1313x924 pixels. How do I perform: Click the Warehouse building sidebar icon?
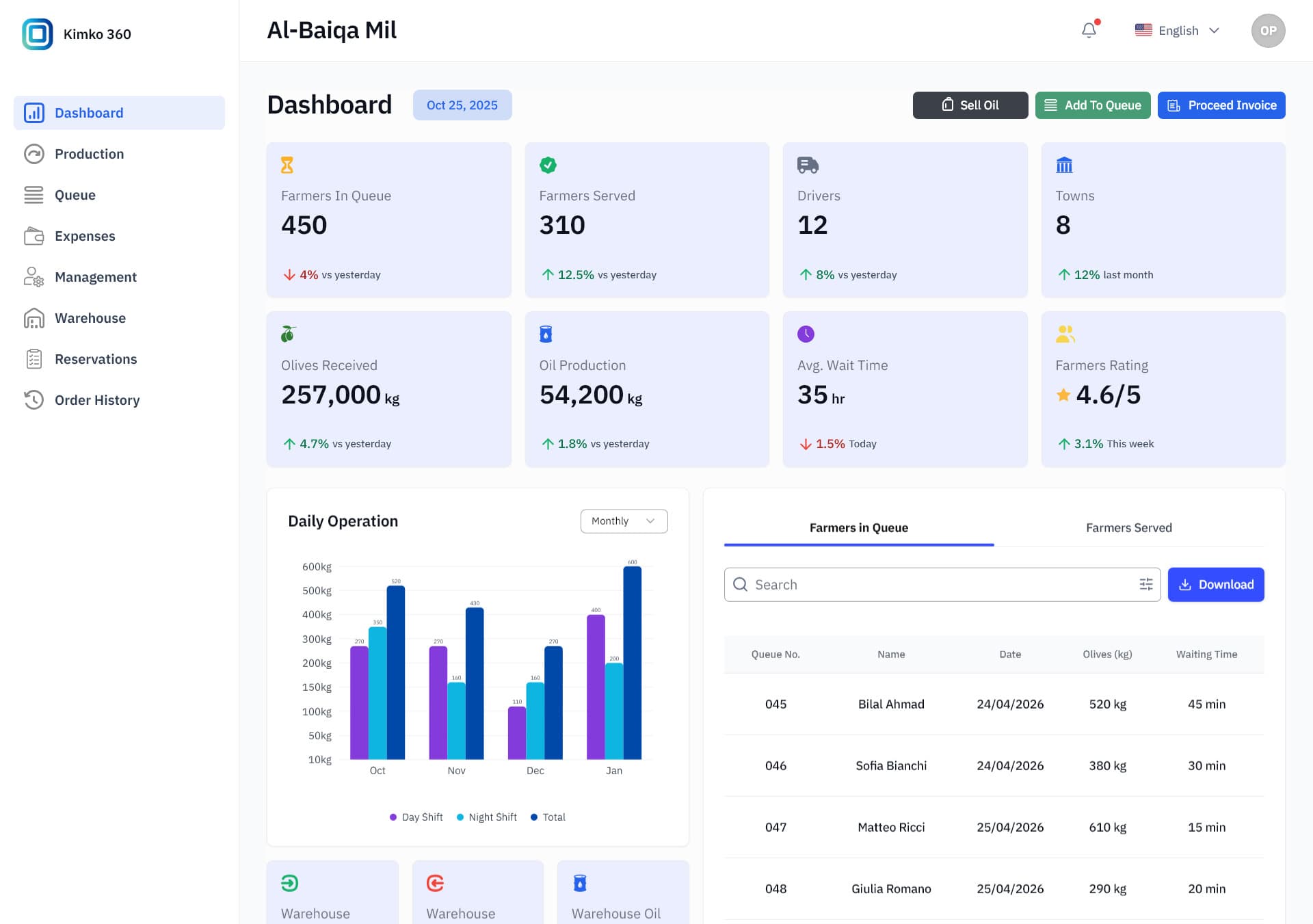pos(34,318)
